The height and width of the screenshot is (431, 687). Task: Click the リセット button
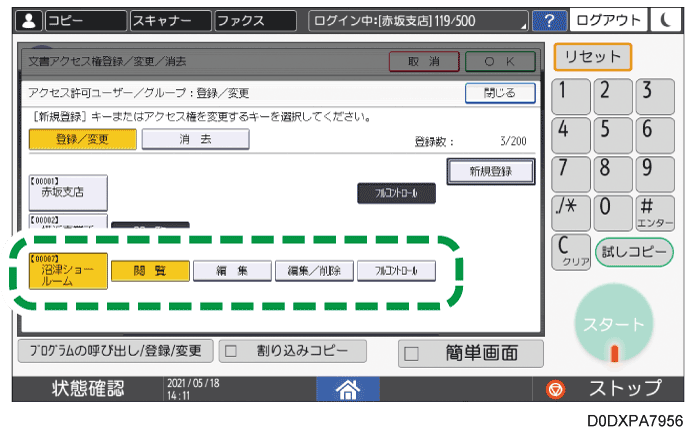[593, 57]
